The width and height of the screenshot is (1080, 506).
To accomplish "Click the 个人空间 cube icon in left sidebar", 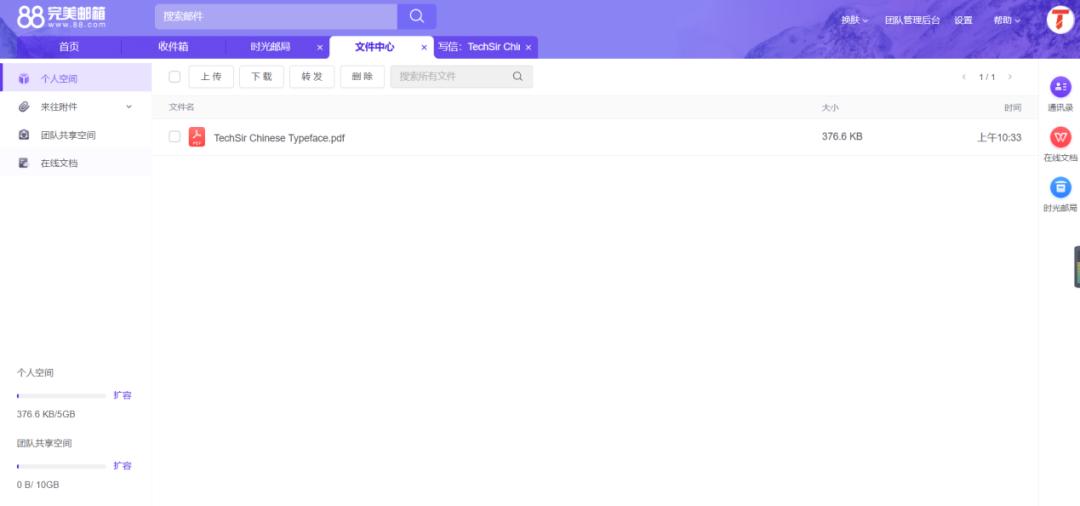I will pyautogui.click(x=24, y=78).
